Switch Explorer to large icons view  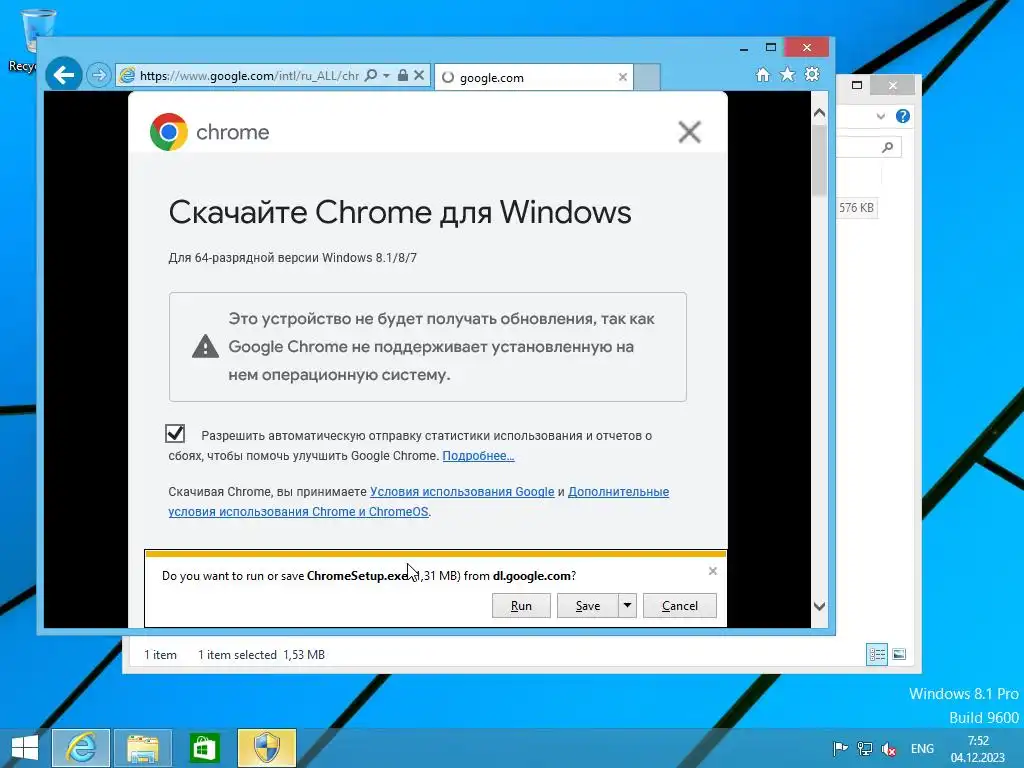pyautogui.click(x=899, y=654)
